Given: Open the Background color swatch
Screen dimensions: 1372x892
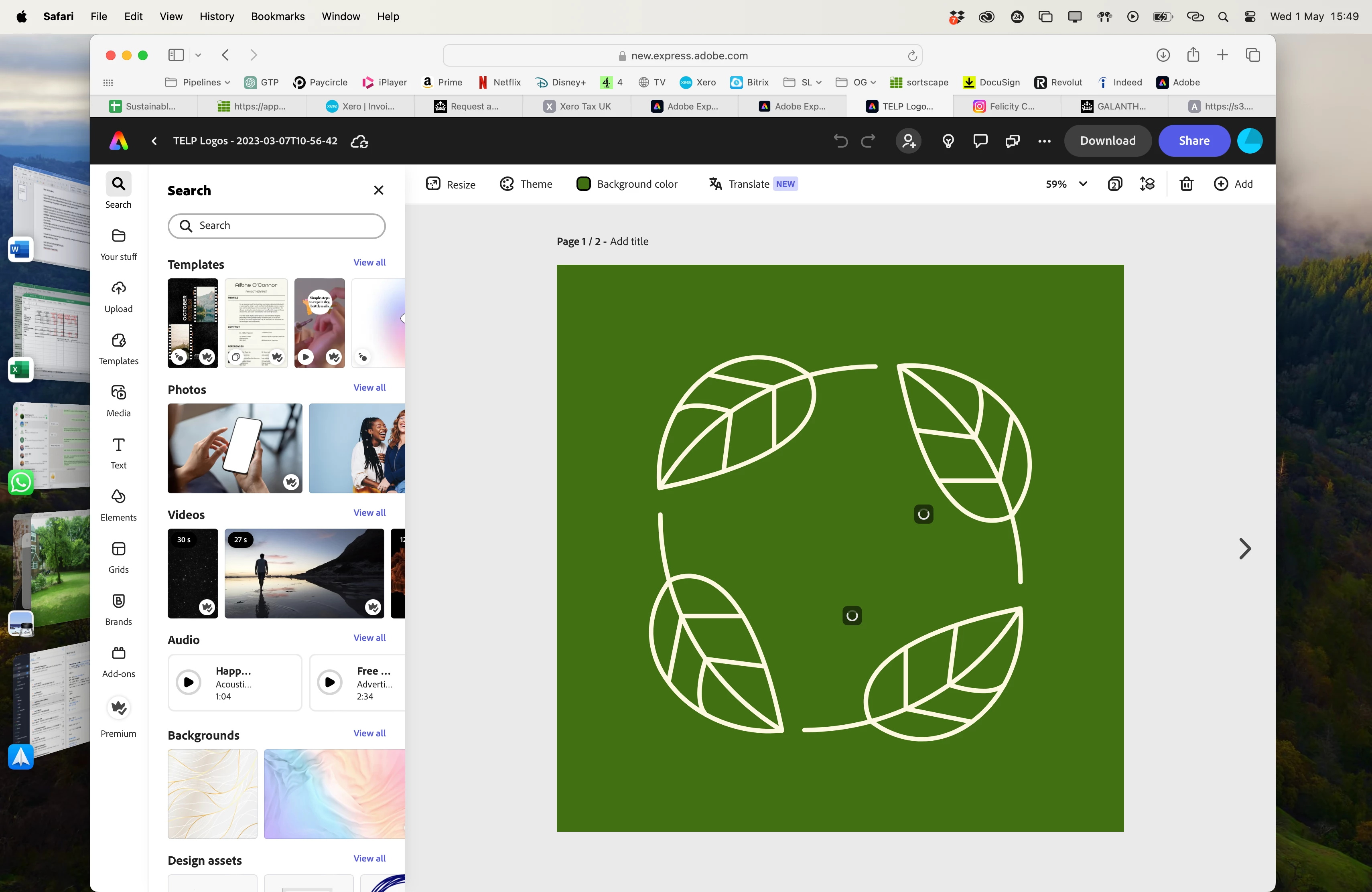Looking at the screenshot, I should [x=583, y=184].
